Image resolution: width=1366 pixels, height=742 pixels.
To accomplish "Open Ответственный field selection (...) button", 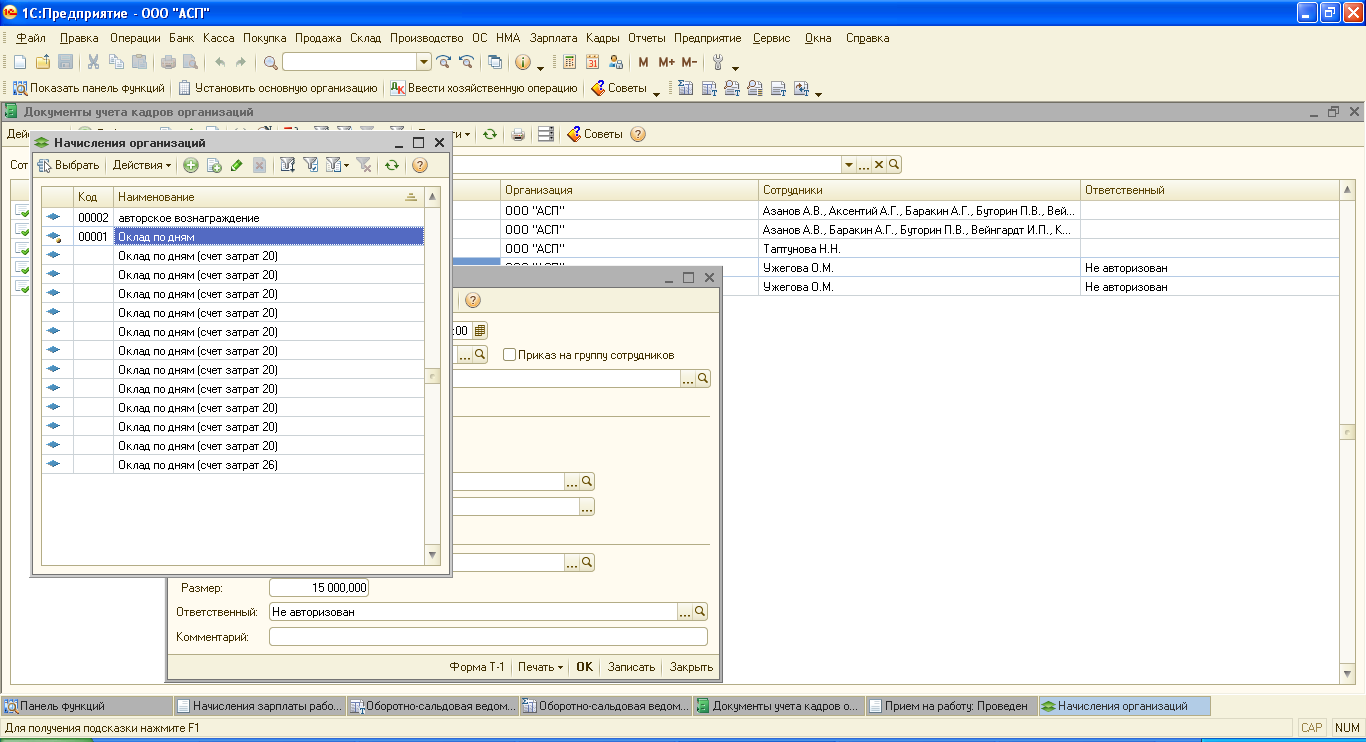I will point(685,611).
